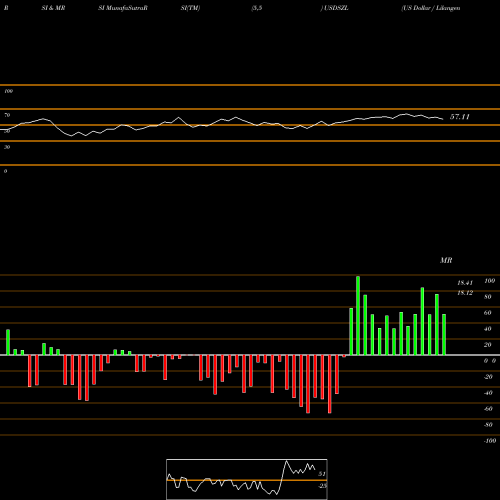This screenshot has width=500, height=500.
Task: Click the -100 axis label of MR chart
Action: (490, 441)
